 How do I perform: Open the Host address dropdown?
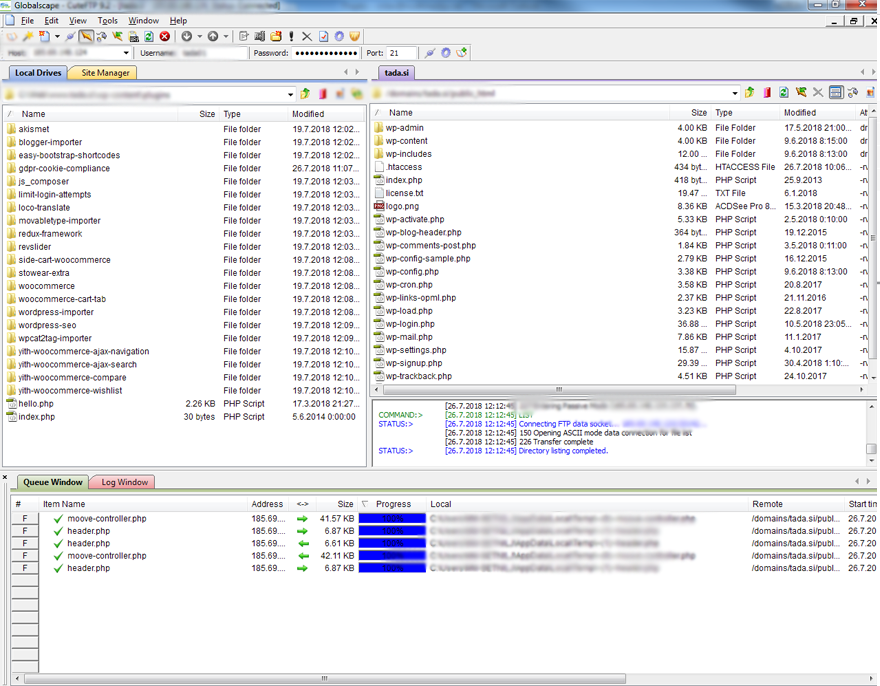click(x=125, y=53)
